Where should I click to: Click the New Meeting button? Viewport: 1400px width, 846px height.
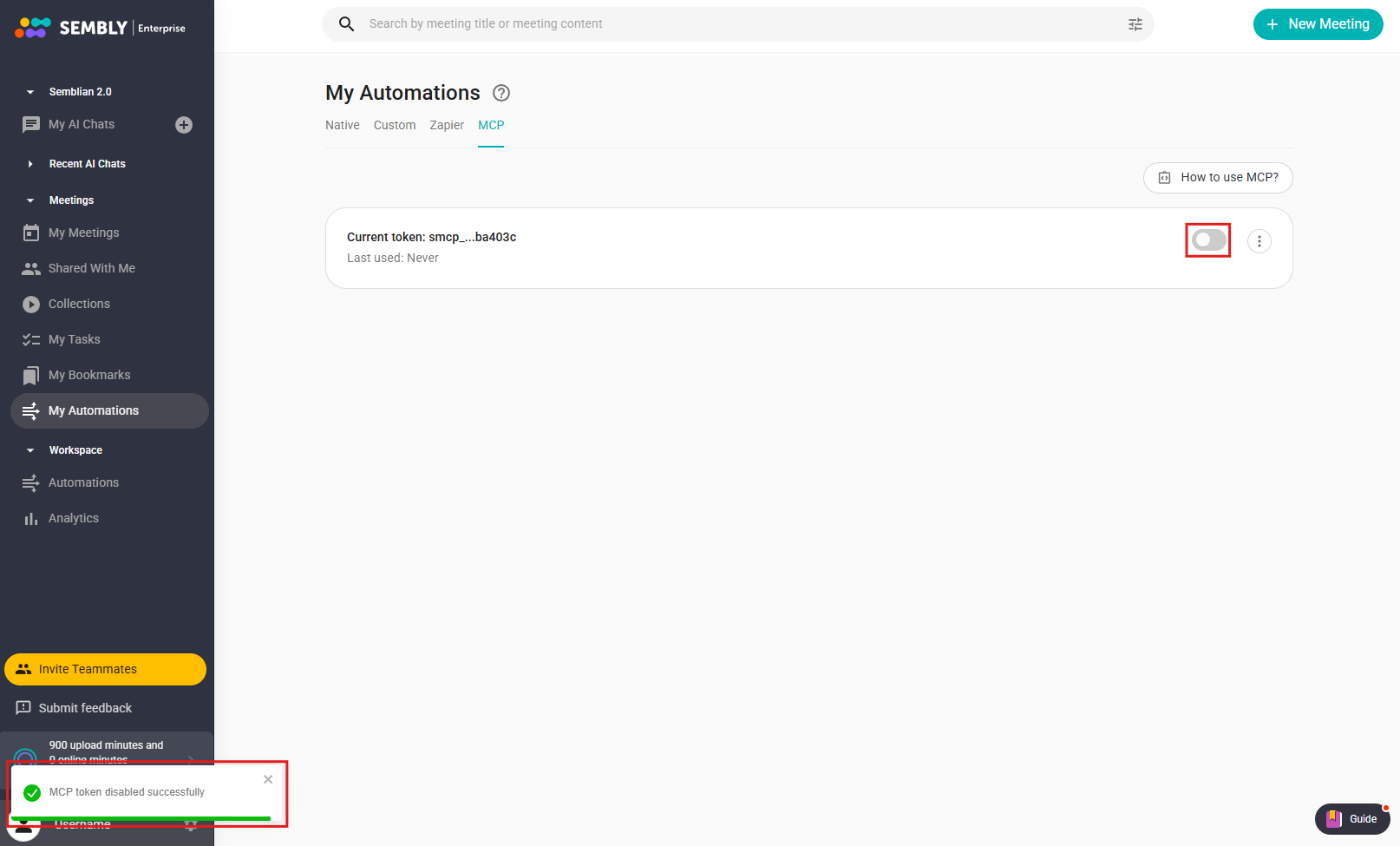1318,24
